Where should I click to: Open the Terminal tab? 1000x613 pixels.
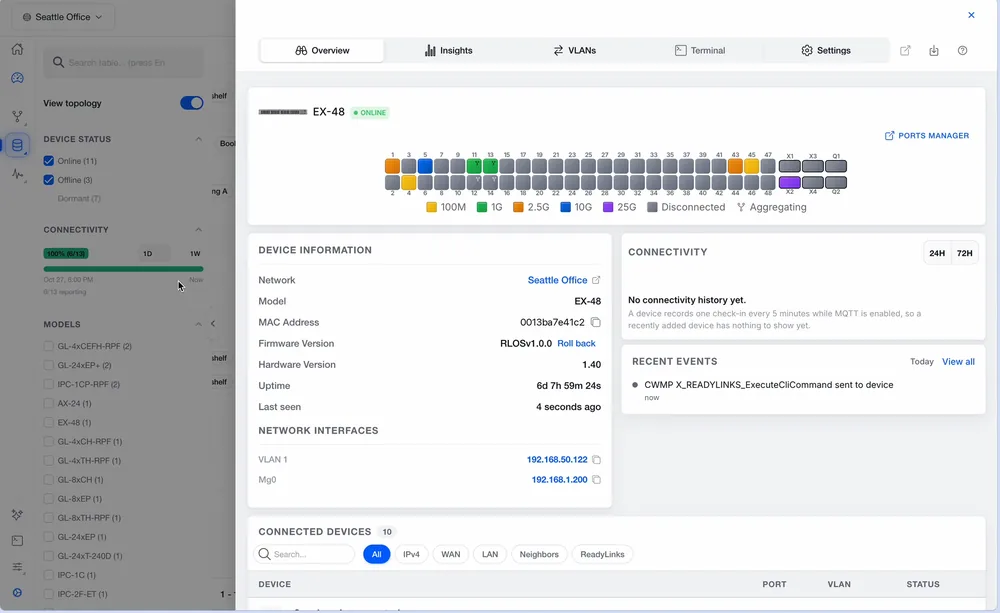[x=700, y=50]
